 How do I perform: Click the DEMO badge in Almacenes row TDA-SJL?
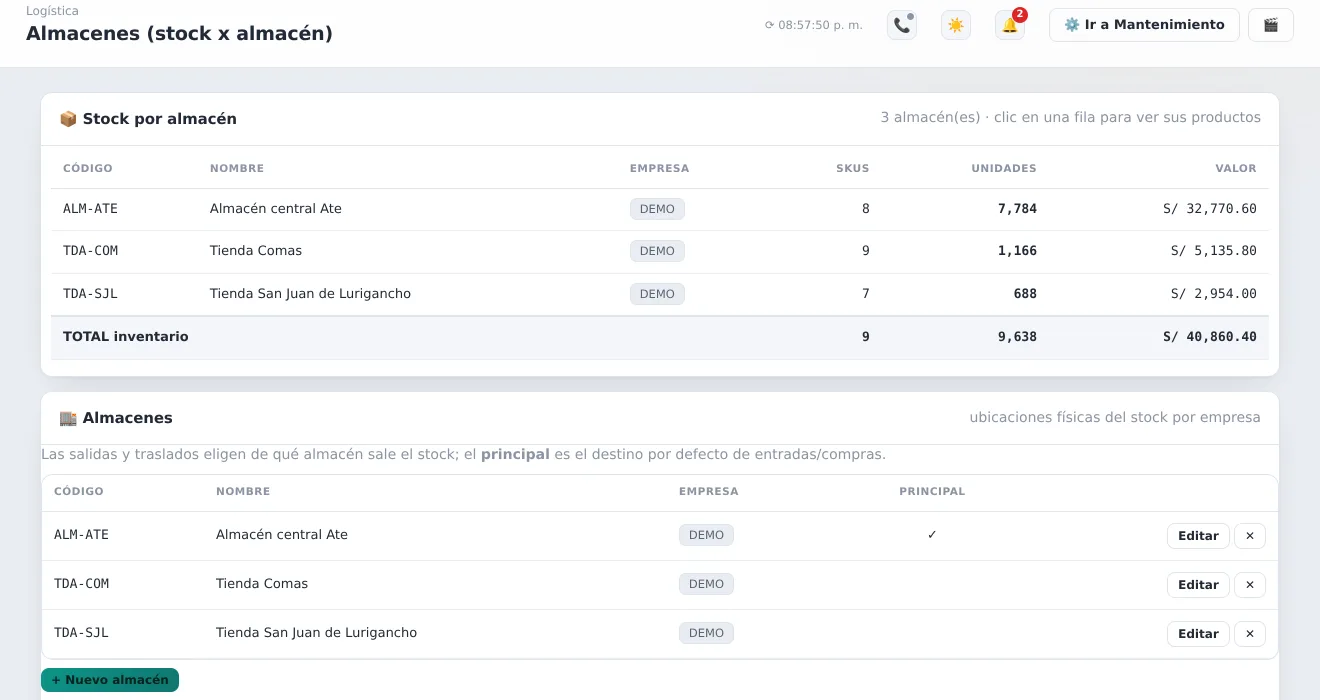click(x=706, y=633)
